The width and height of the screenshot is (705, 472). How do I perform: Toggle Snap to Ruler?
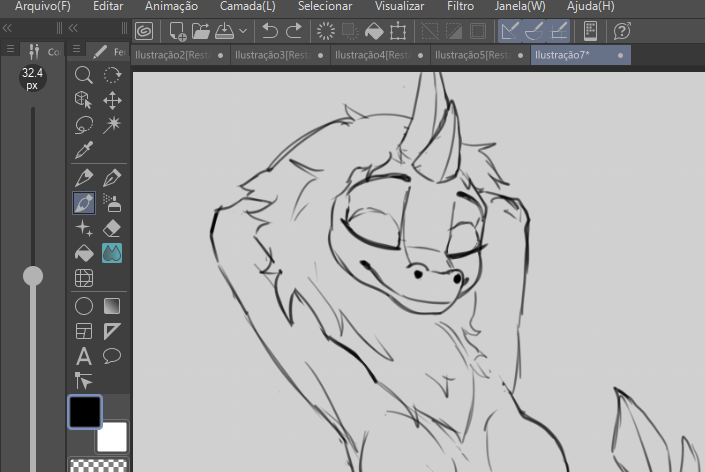510,31
